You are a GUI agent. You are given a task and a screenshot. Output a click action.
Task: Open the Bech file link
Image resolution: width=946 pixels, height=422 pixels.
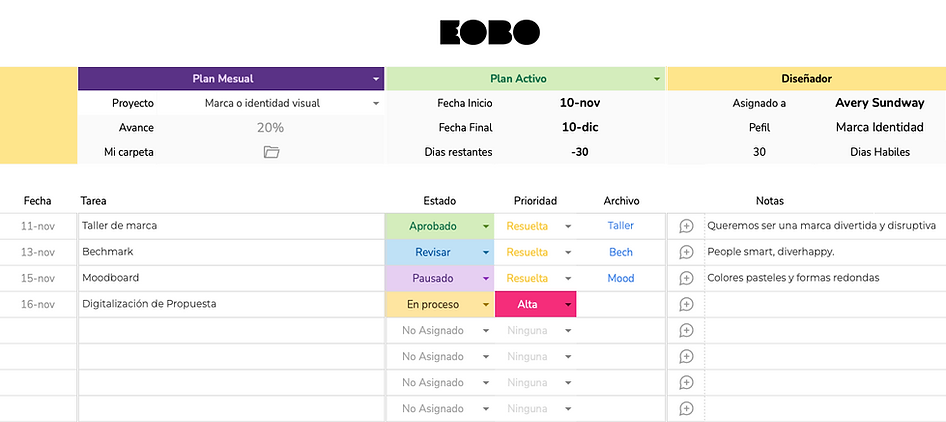pos(621,252)
